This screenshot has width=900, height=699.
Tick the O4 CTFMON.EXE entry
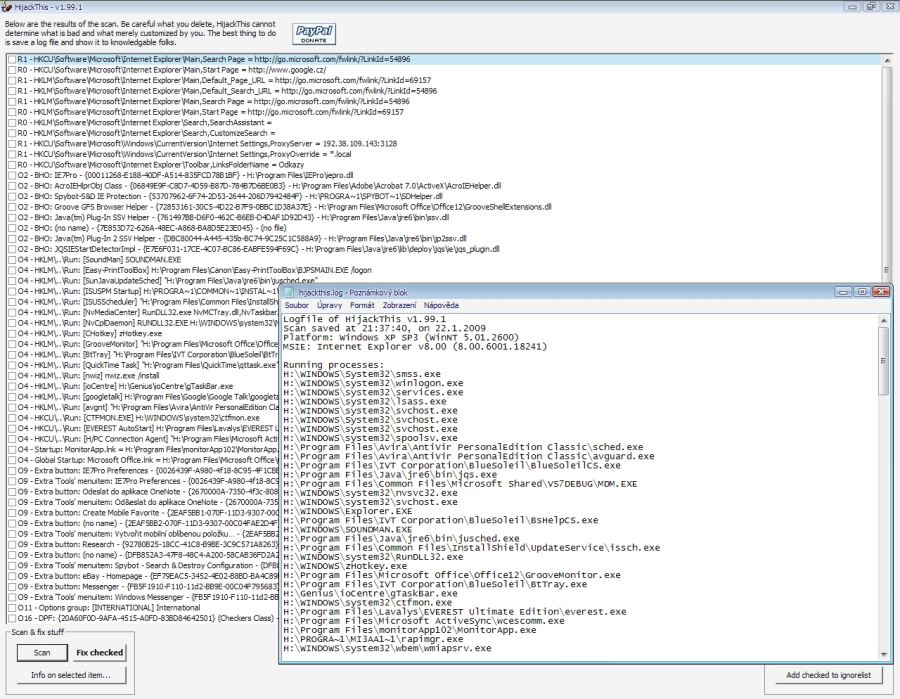click(x=12, y=418)
